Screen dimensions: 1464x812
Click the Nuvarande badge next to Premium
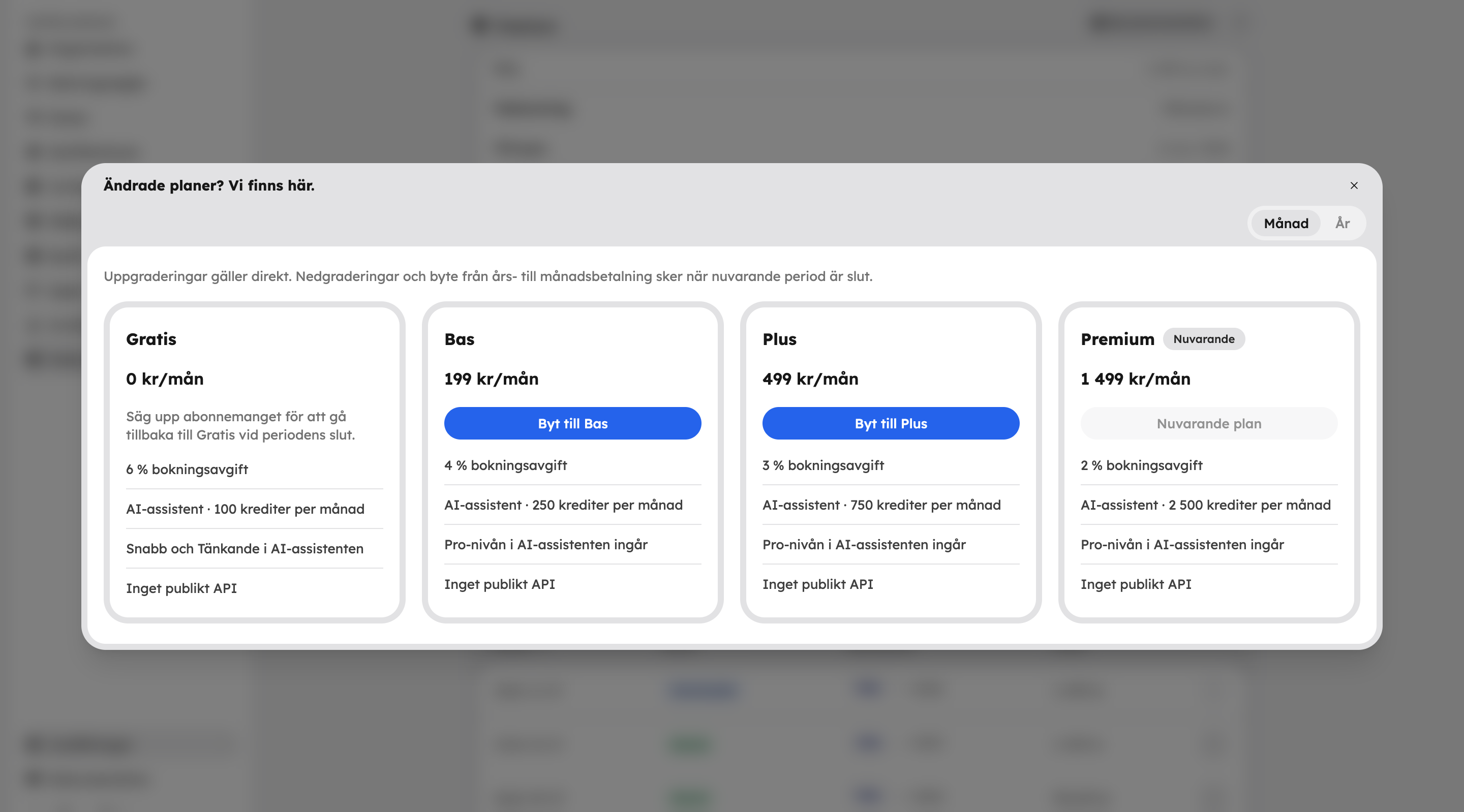1204,339
